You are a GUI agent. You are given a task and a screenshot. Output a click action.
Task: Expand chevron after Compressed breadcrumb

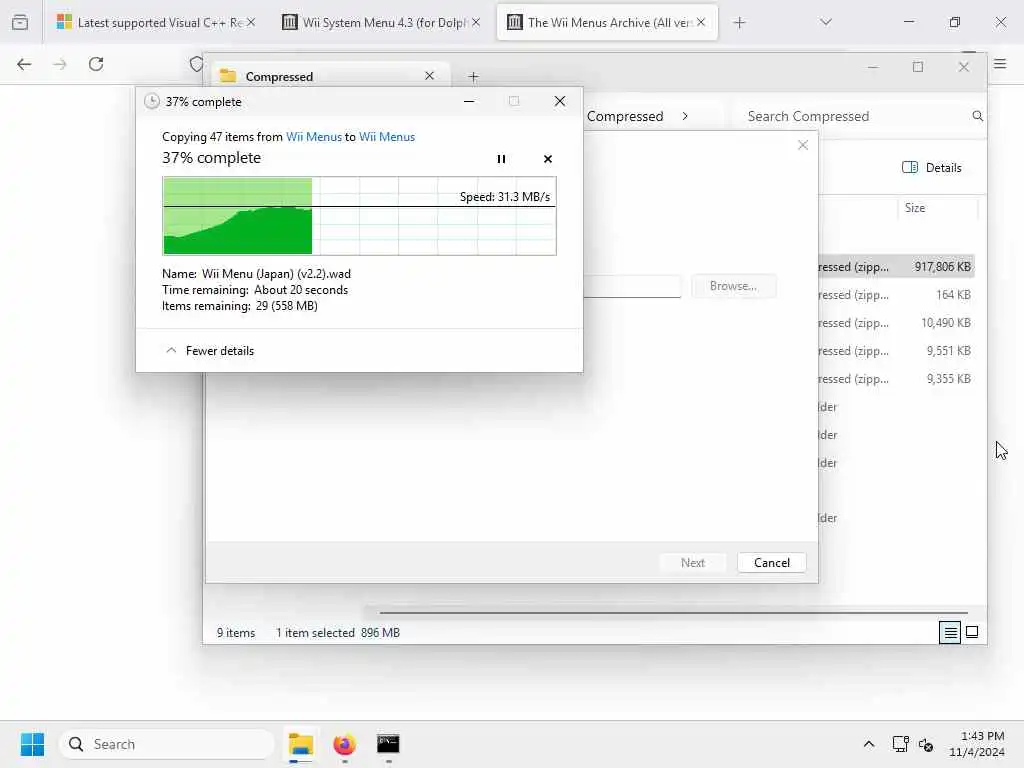pyautogui.click(x=684, y=116)
